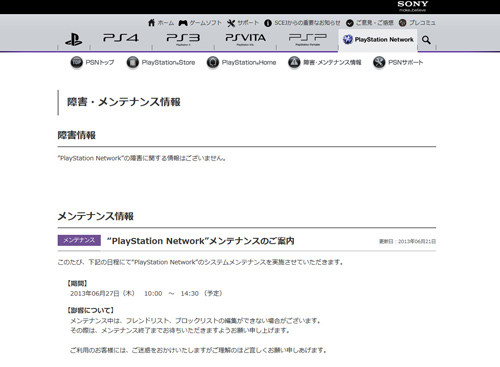Open PSNトップ submenu item
The height and width of the screenshot is (367, 500).
[x=100, y=62]
